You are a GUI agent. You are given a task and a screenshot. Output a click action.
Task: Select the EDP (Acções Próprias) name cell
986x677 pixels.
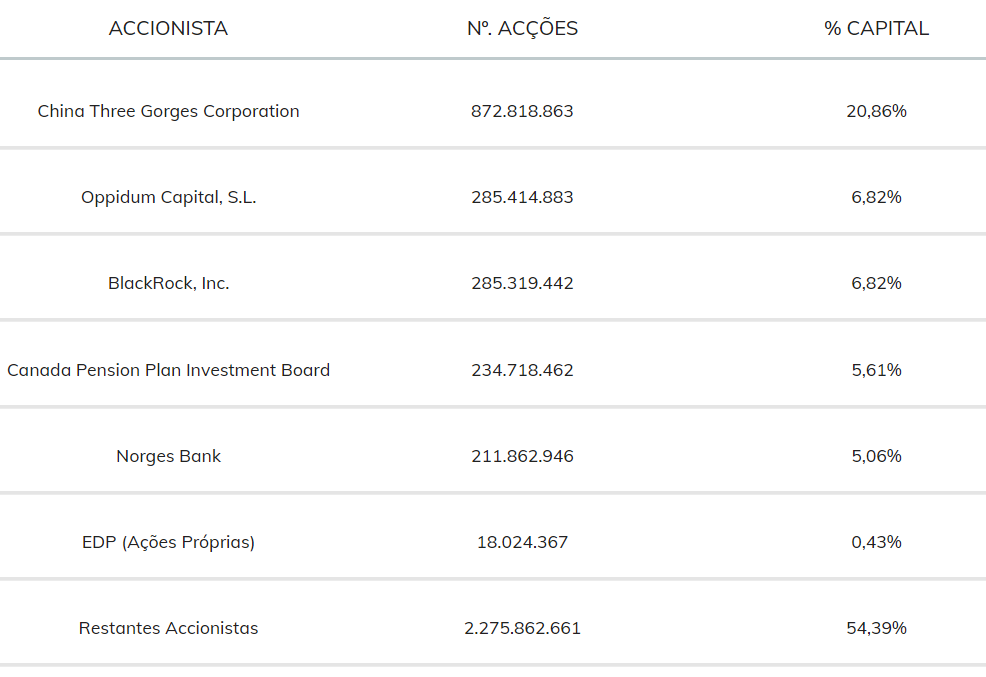point(168,542)
